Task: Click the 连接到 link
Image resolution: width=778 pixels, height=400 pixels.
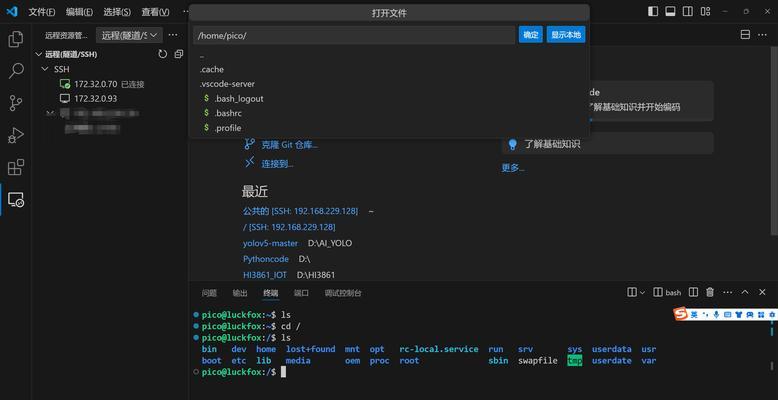Action: coord(277,164)
